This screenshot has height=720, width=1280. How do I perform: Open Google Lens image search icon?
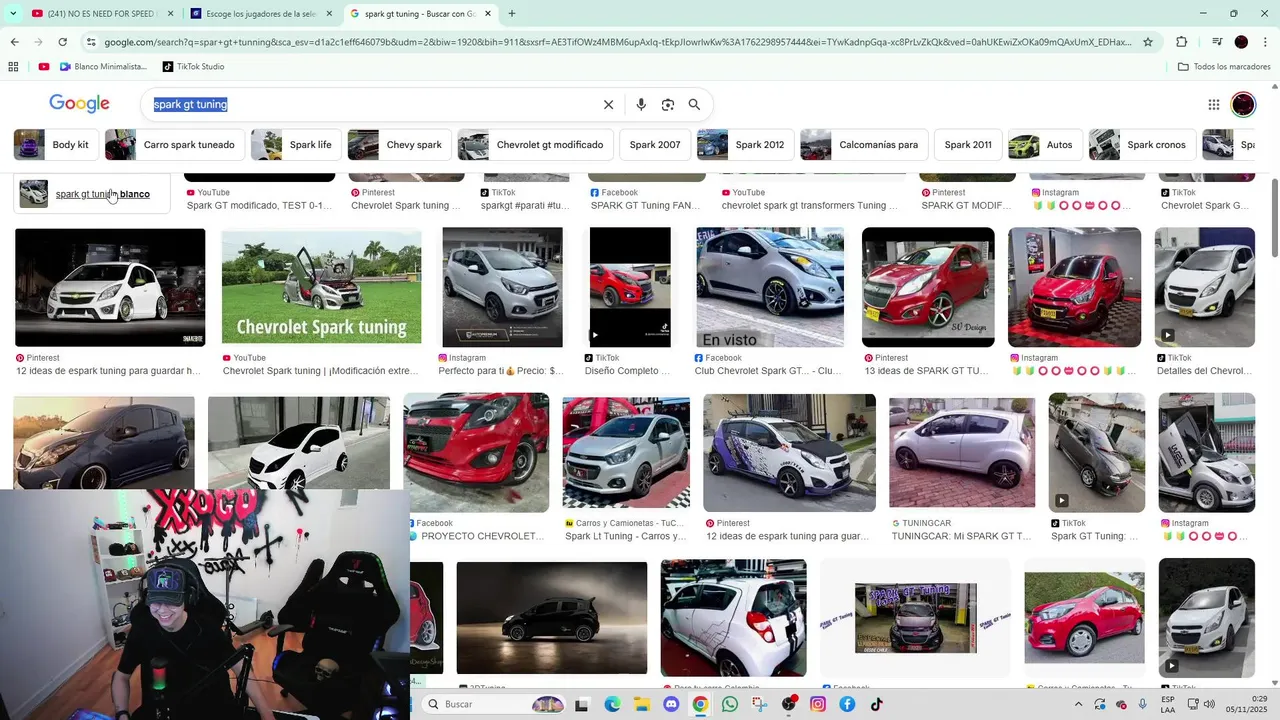point(668,104)
